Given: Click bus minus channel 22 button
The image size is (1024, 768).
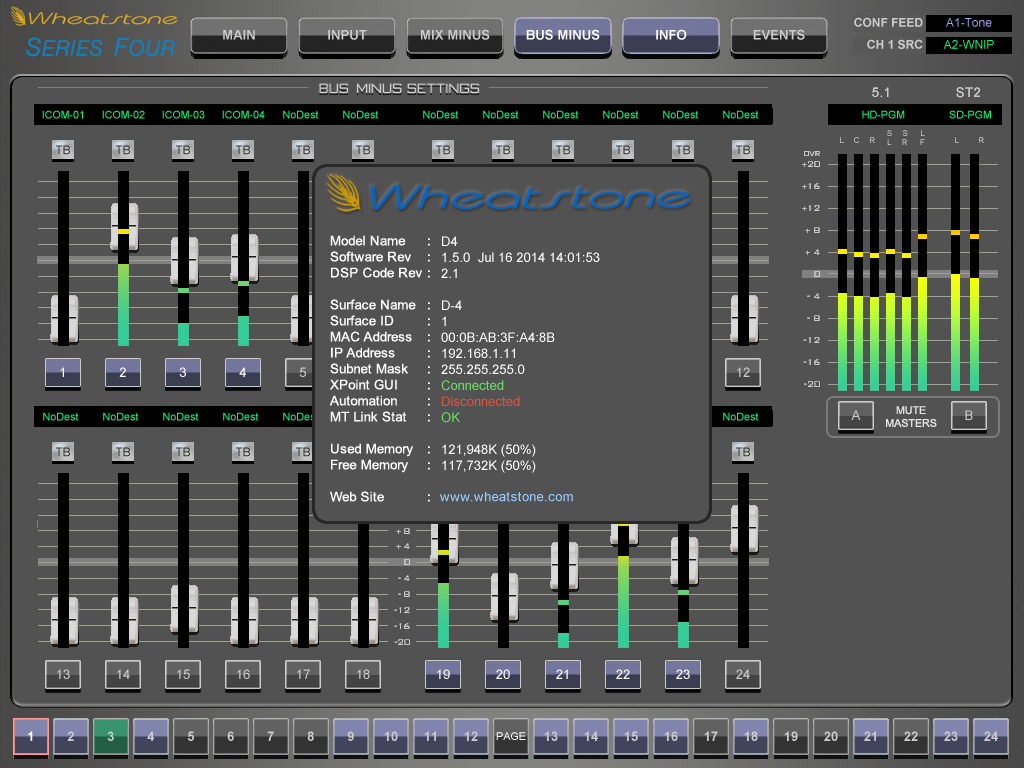Looking at the screenshot, I should 623,675.
